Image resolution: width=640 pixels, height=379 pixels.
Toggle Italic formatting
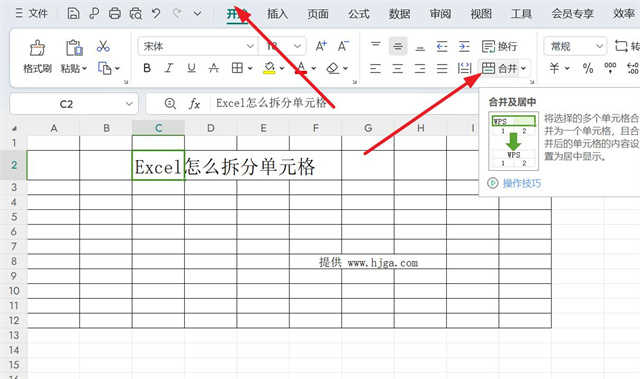click(169, 68)
